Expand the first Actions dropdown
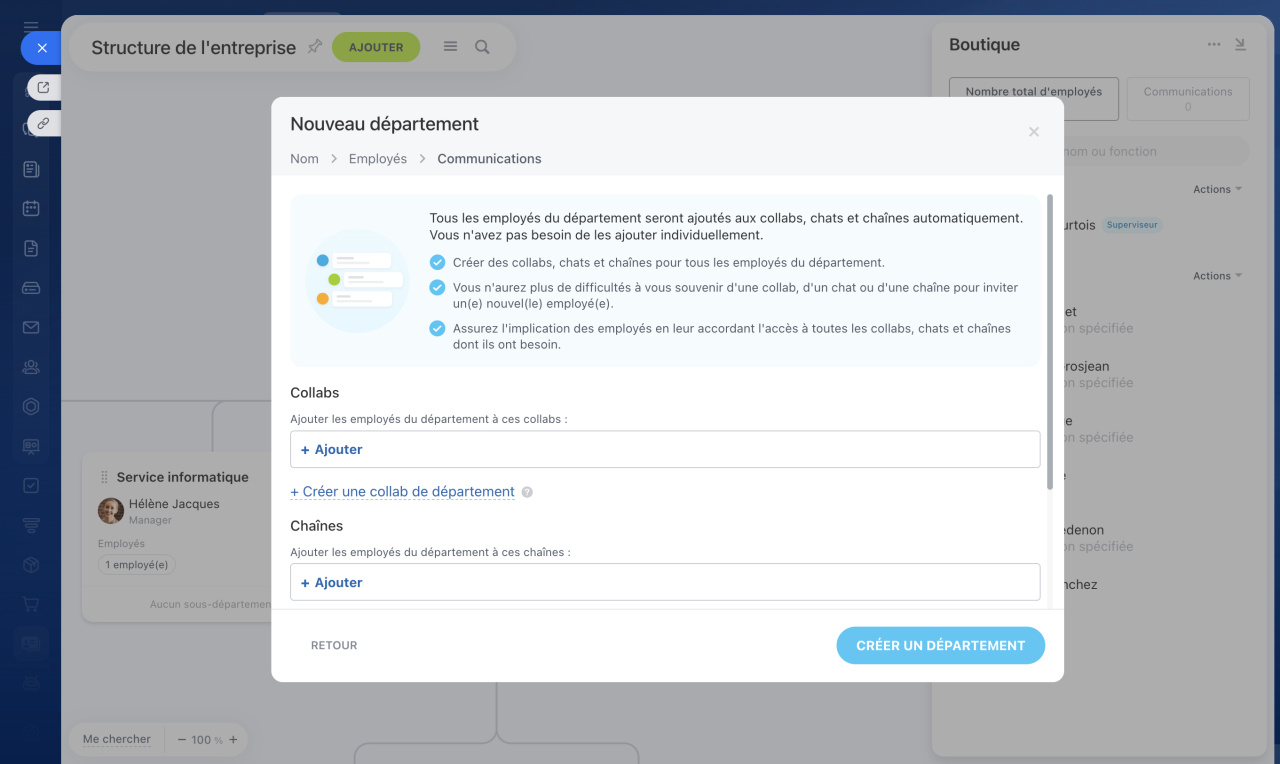This screenshot has width=1280, height=764. pyautogui.click(x=1217, y=189)
